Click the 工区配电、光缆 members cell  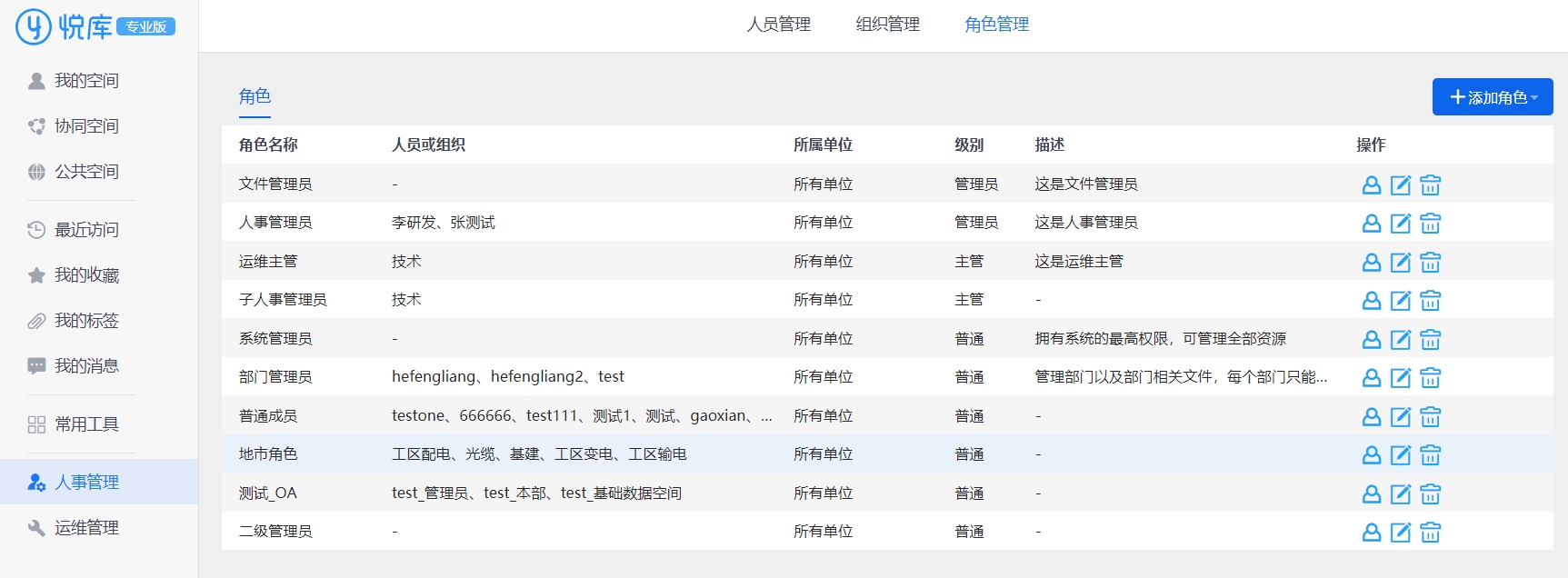539,453
